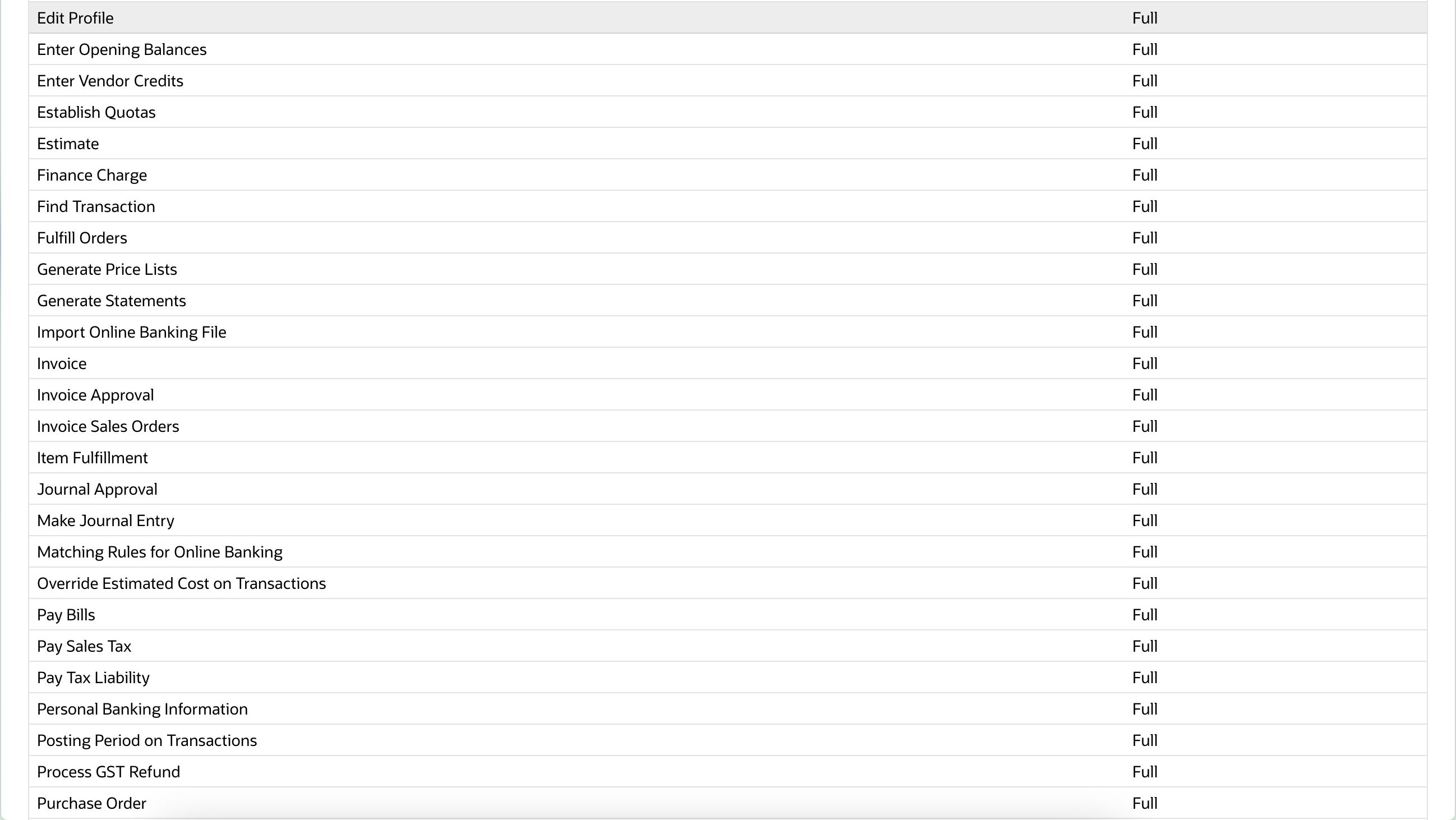Click the Edit Profile permission row

(x=75, y=18)
